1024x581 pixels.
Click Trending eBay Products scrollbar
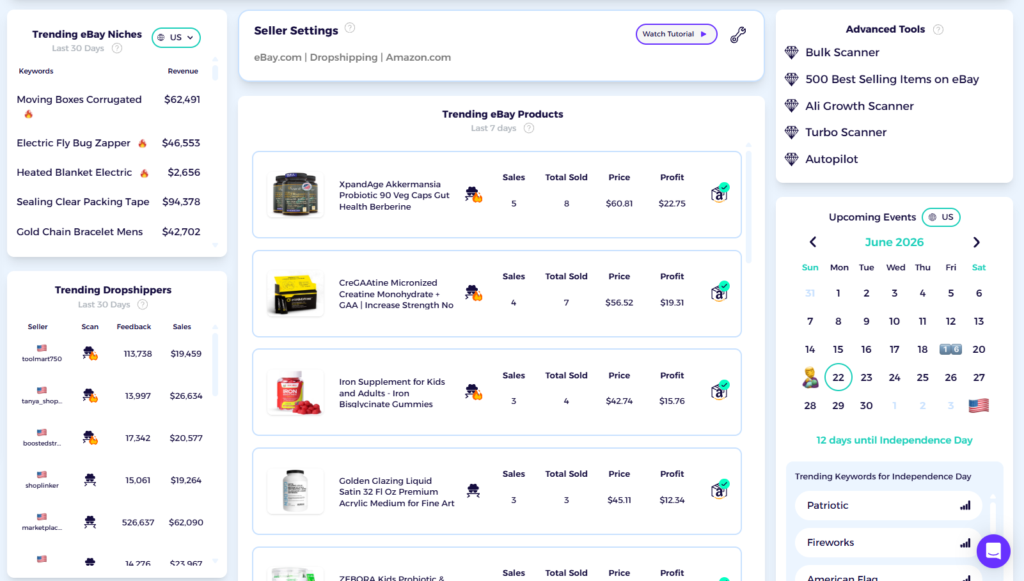(748, 206)
